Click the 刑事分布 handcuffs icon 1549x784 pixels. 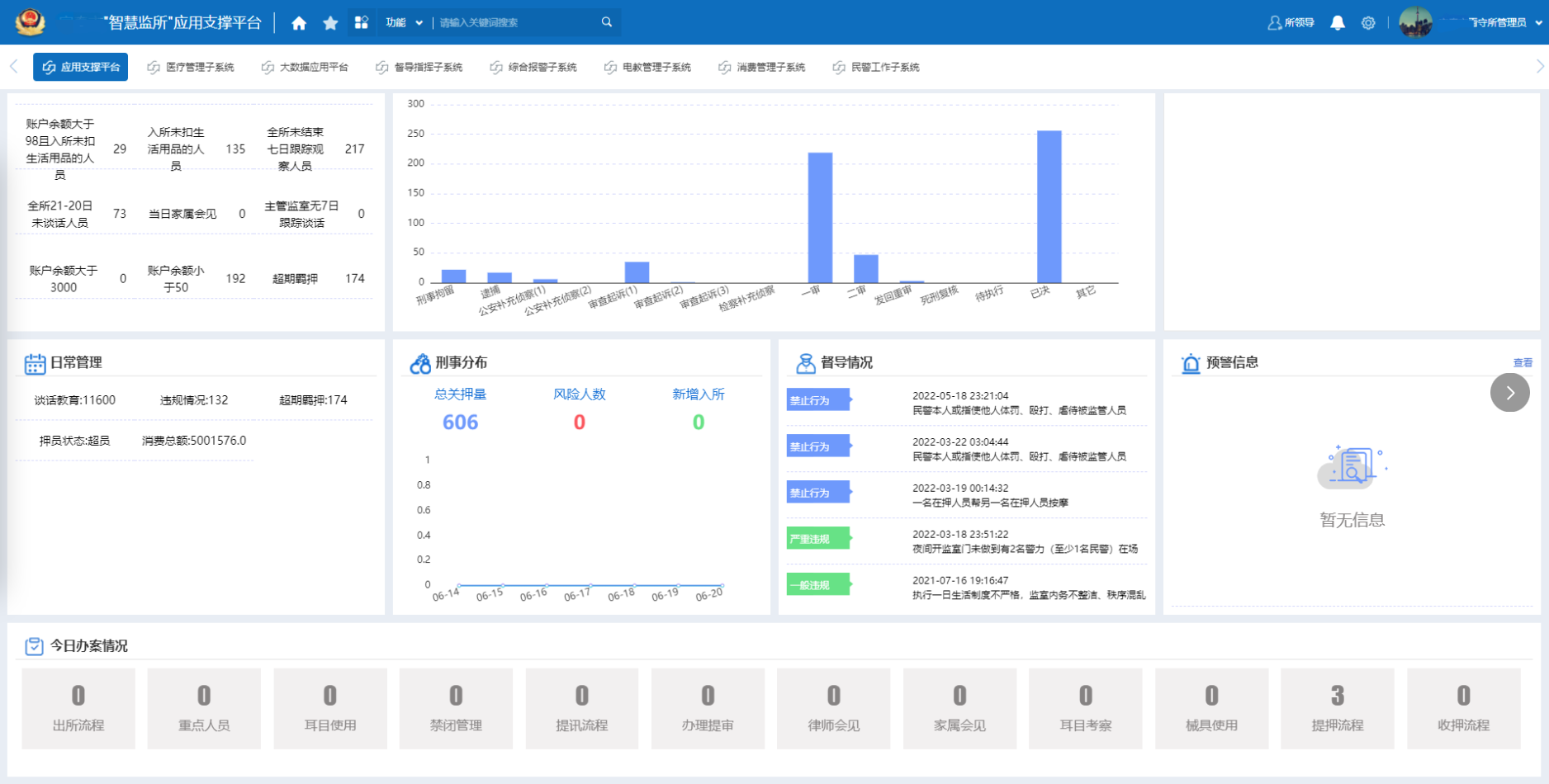click(419, 362)
